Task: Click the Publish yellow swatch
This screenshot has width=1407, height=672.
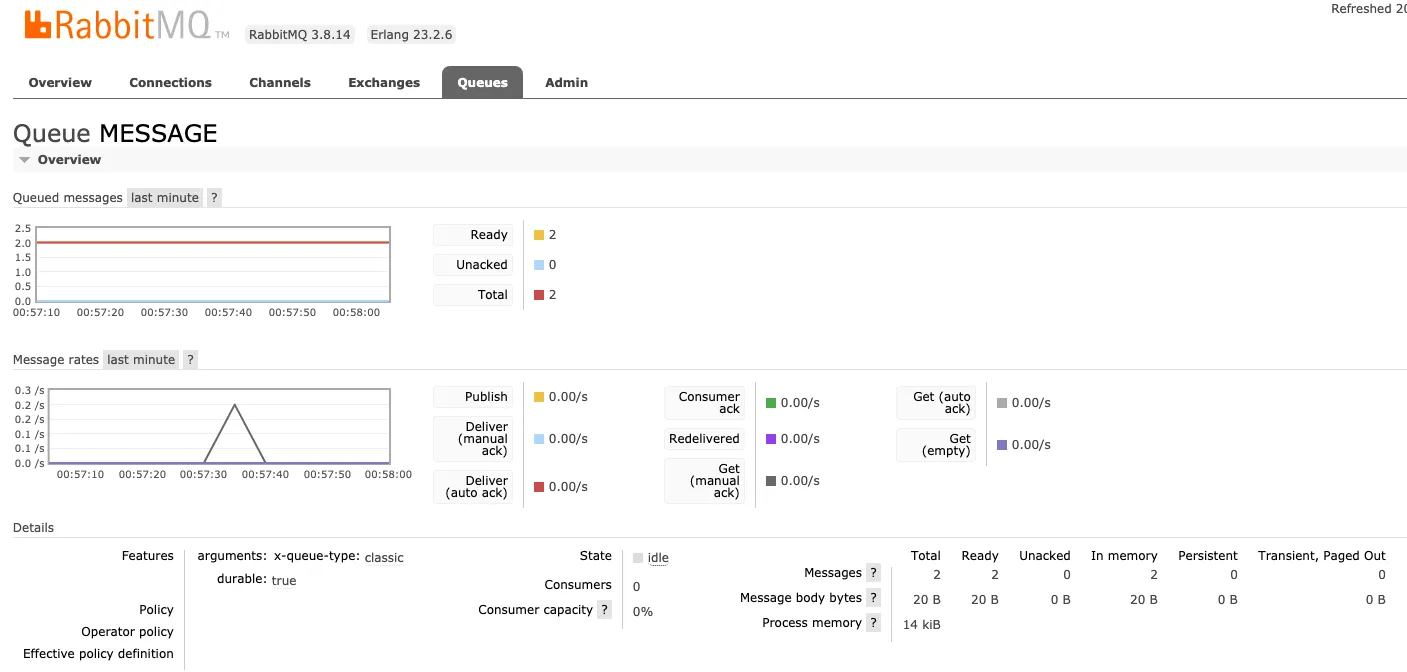Action: tap(539, 397)
